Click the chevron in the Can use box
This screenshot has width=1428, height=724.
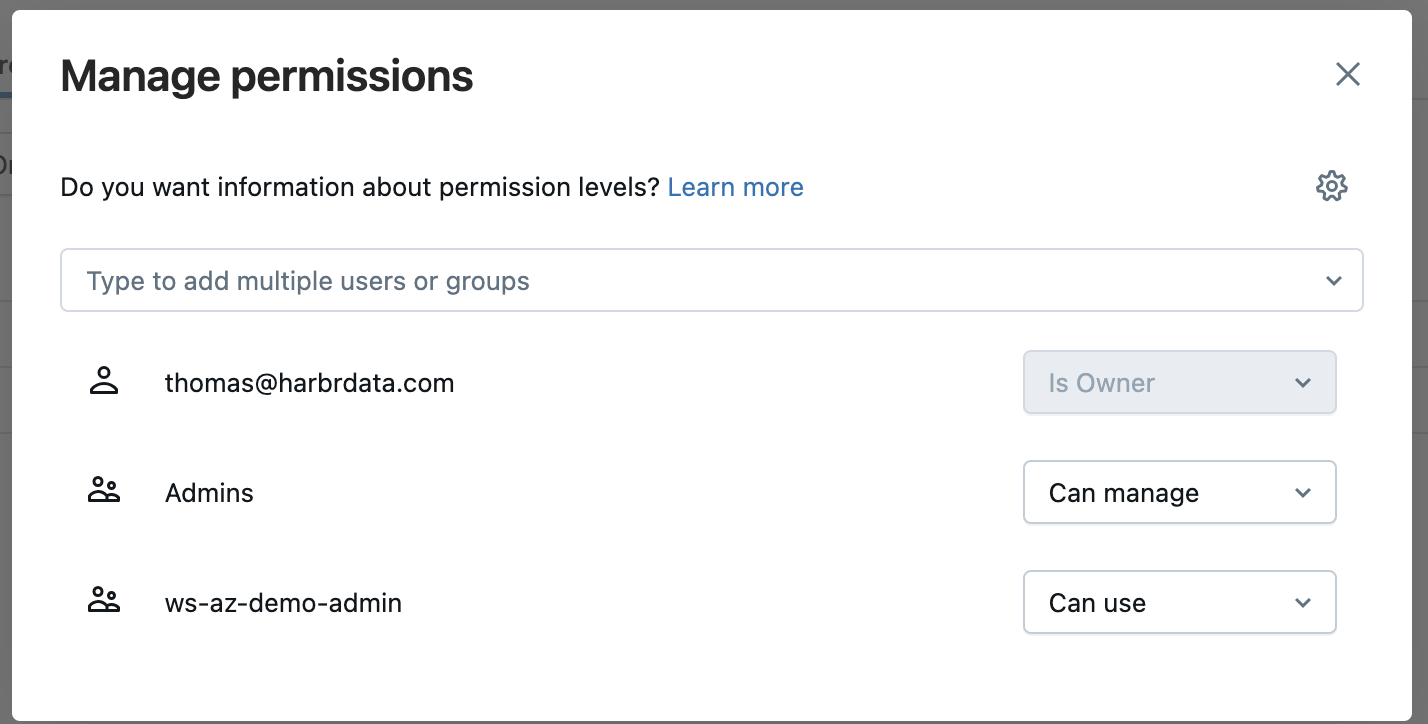coord(1302,603)
